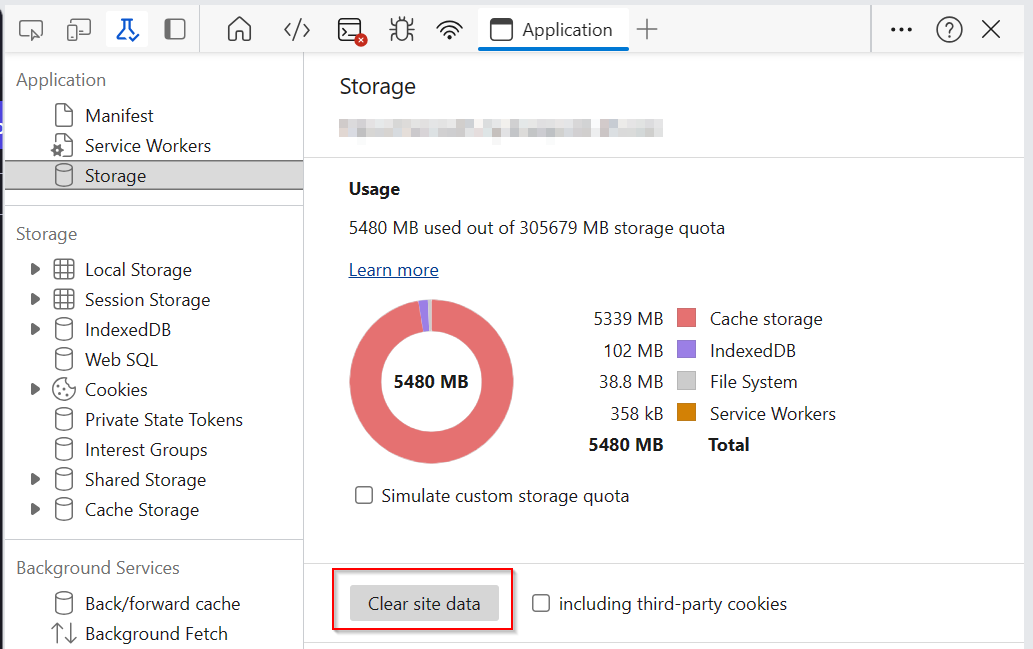Open the customize DevTools ellipsis menu
This screenshot has height=649, width=1033.
[901, 30]
